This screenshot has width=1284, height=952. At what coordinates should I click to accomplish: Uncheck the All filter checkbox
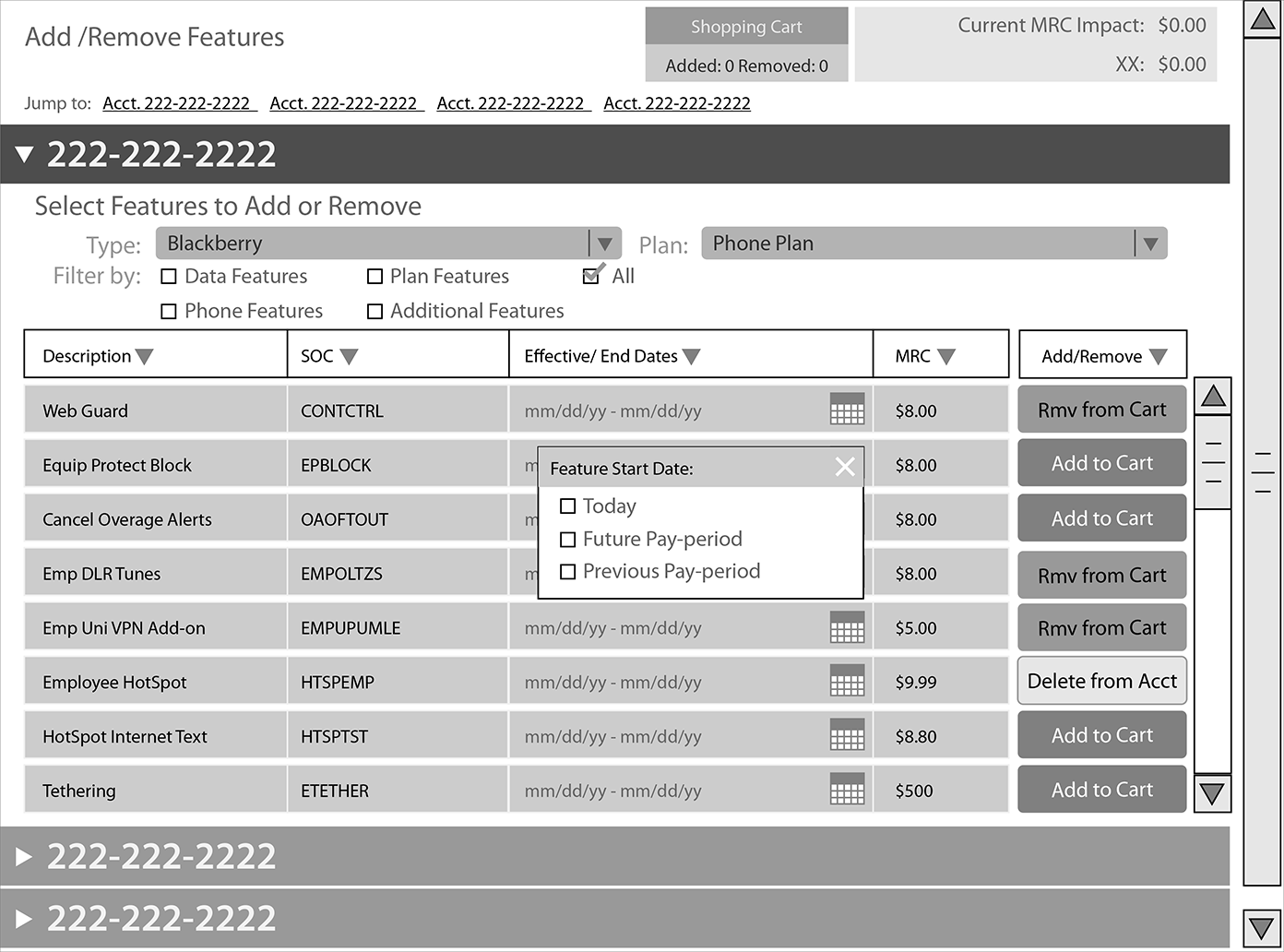click(591, 275)
